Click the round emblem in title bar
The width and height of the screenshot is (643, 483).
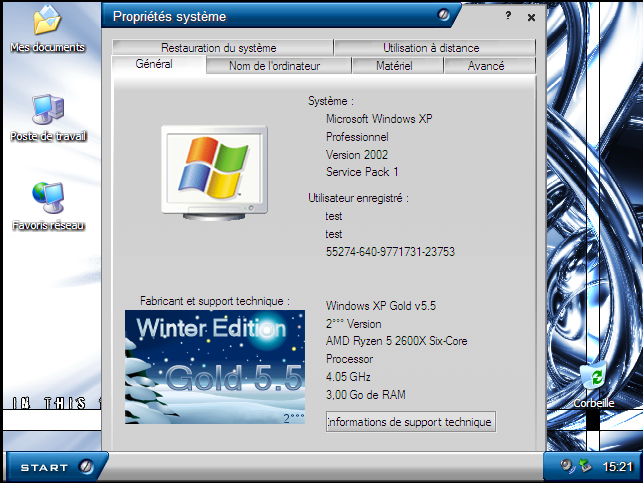443,15
